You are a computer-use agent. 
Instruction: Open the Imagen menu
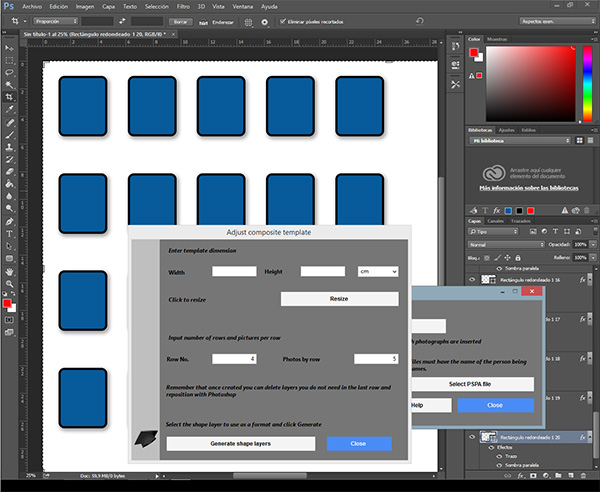click(85, 7)
